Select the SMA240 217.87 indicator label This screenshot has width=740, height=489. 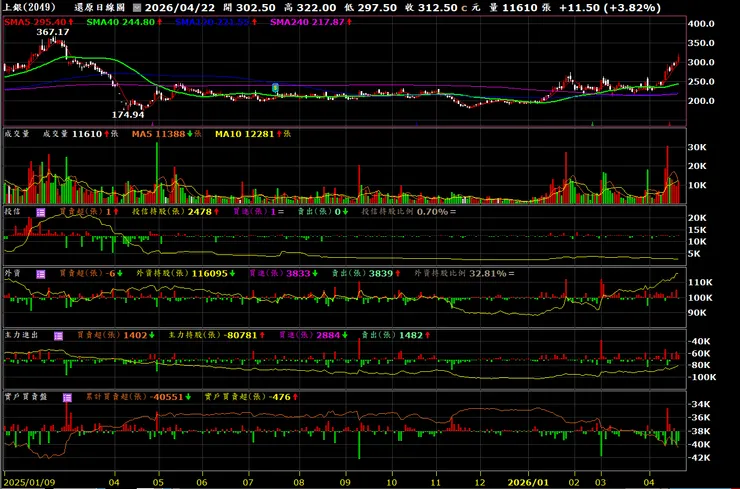tap(311, 22)
